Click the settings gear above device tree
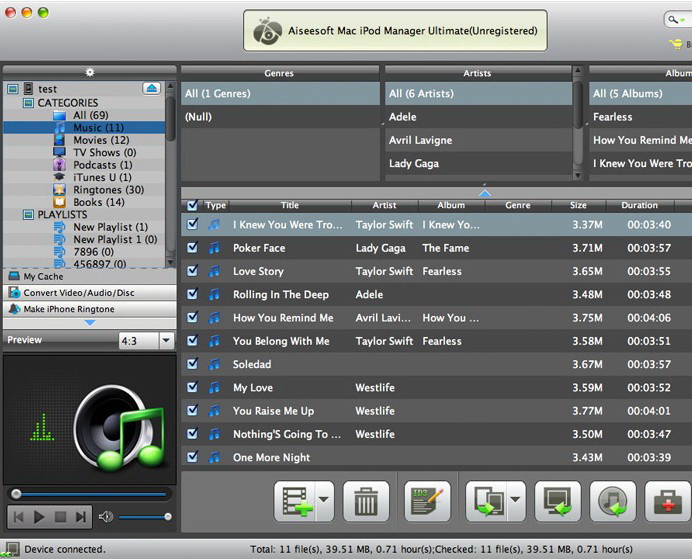Viewport: 692px width, 559px height. pyautogui.click(x=90, y=72)
